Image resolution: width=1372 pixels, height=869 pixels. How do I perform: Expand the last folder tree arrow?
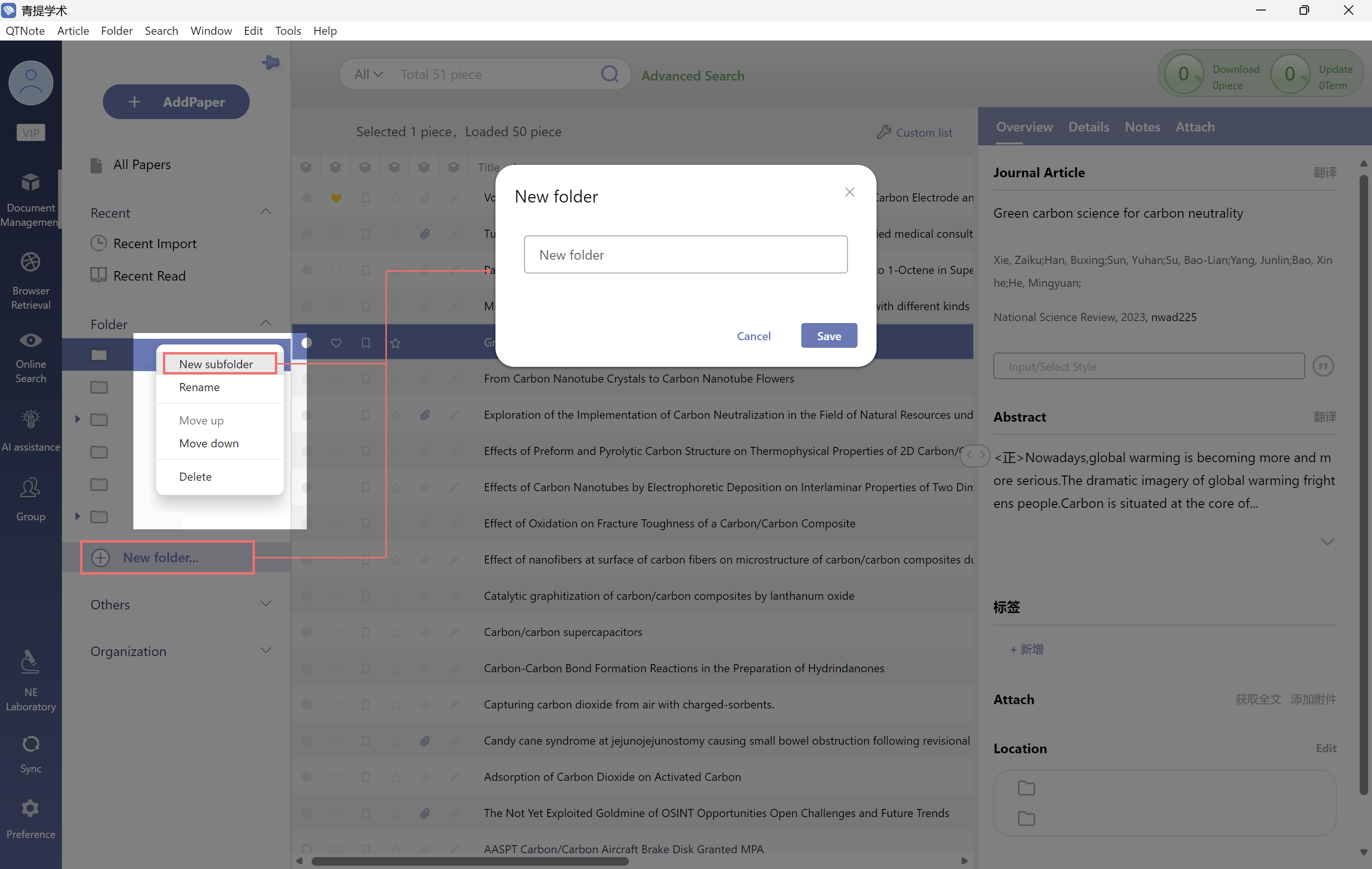pos(78,516)
